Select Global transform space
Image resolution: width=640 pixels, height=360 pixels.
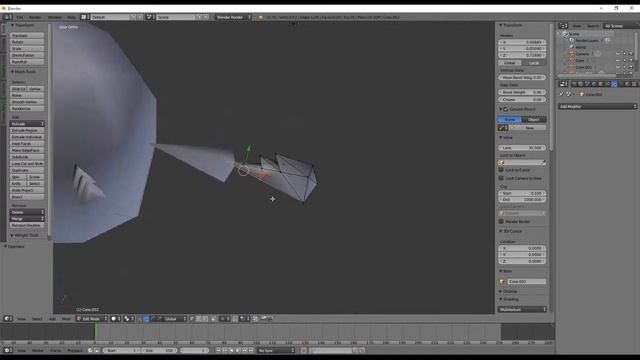point(510,63)
